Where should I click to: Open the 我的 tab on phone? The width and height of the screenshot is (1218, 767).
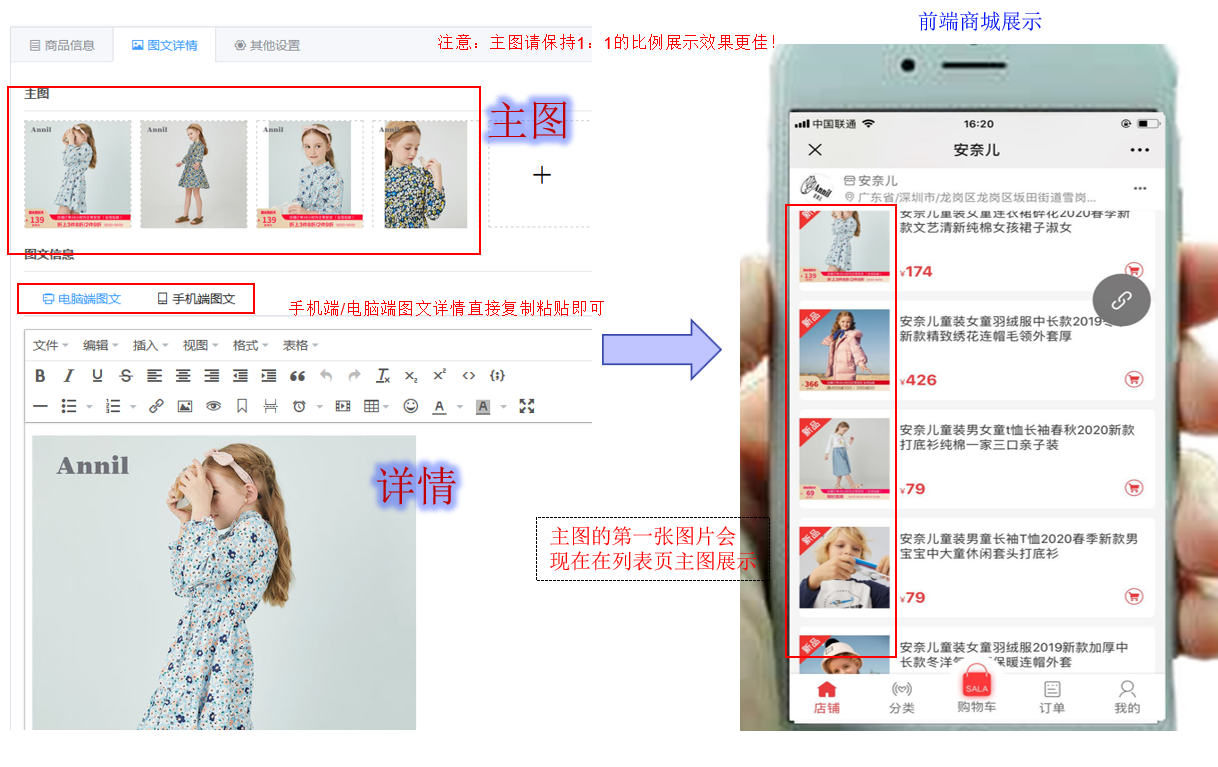tap(1127, 697)
